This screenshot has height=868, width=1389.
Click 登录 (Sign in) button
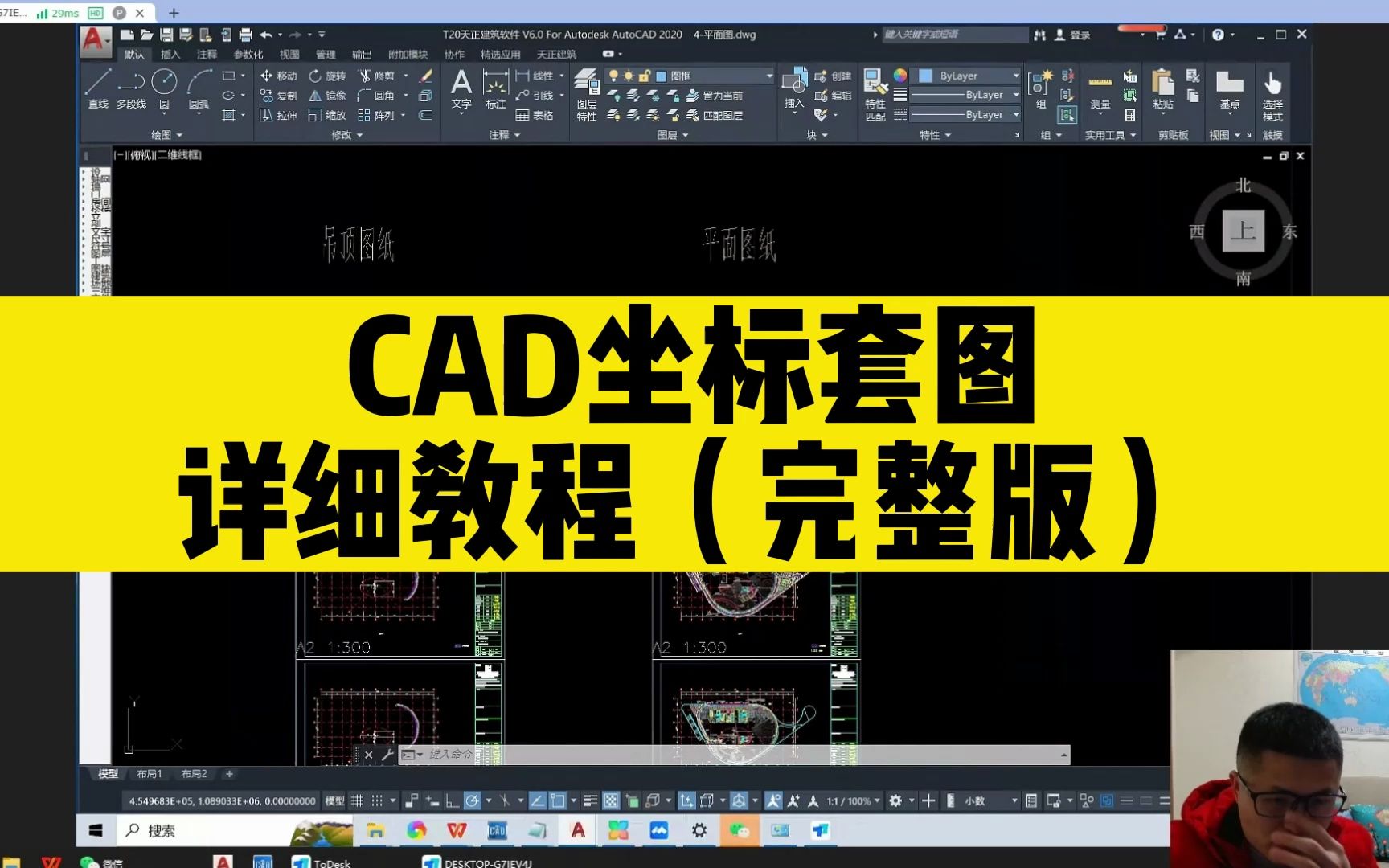[x=1072, y=35]
